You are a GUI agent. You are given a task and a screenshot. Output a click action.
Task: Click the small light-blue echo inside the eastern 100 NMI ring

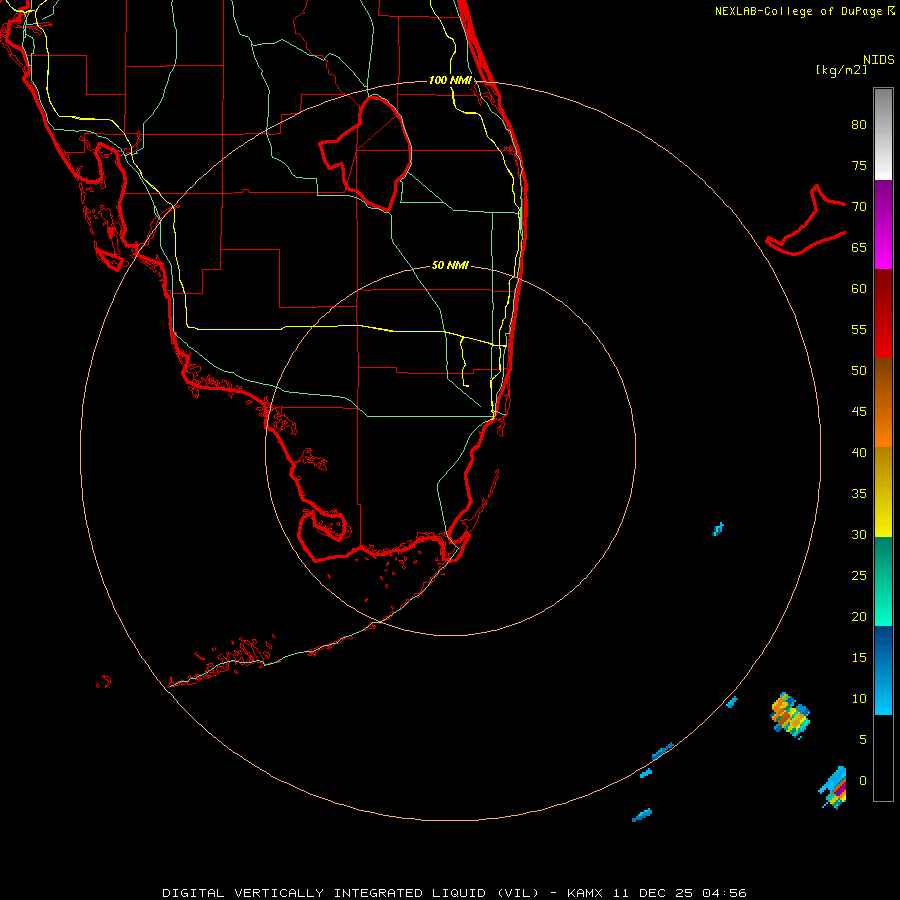pyautogui.click(x=718, y=529)
